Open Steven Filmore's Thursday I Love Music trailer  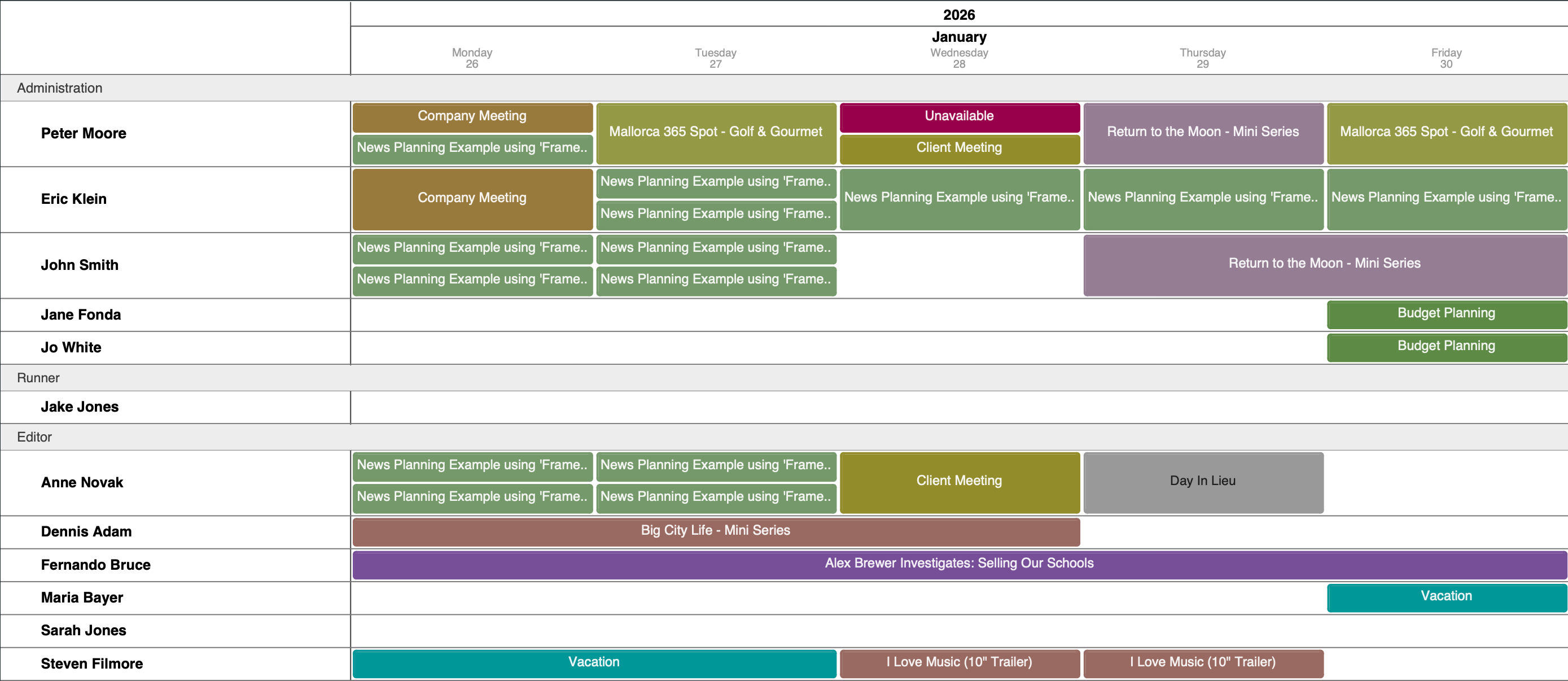coord(1203,663)
